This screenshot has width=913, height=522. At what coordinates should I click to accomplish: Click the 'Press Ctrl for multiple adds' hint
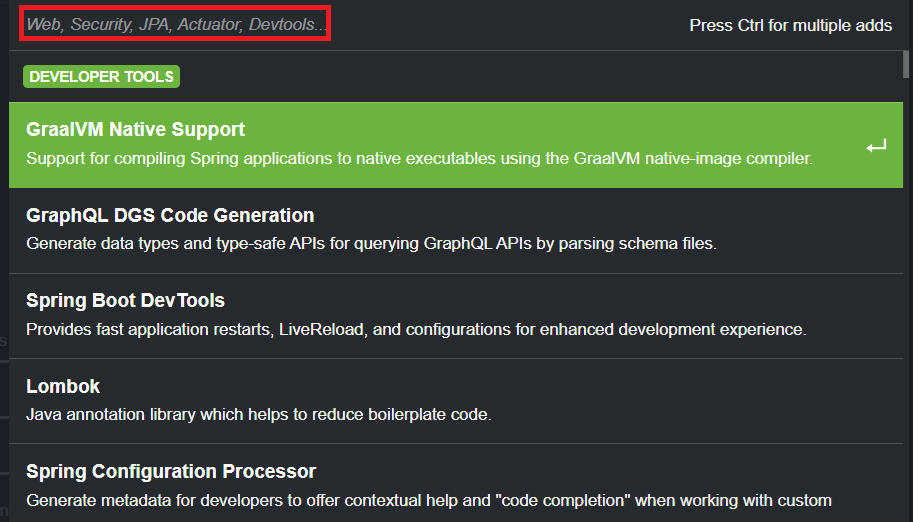point(790,25)
